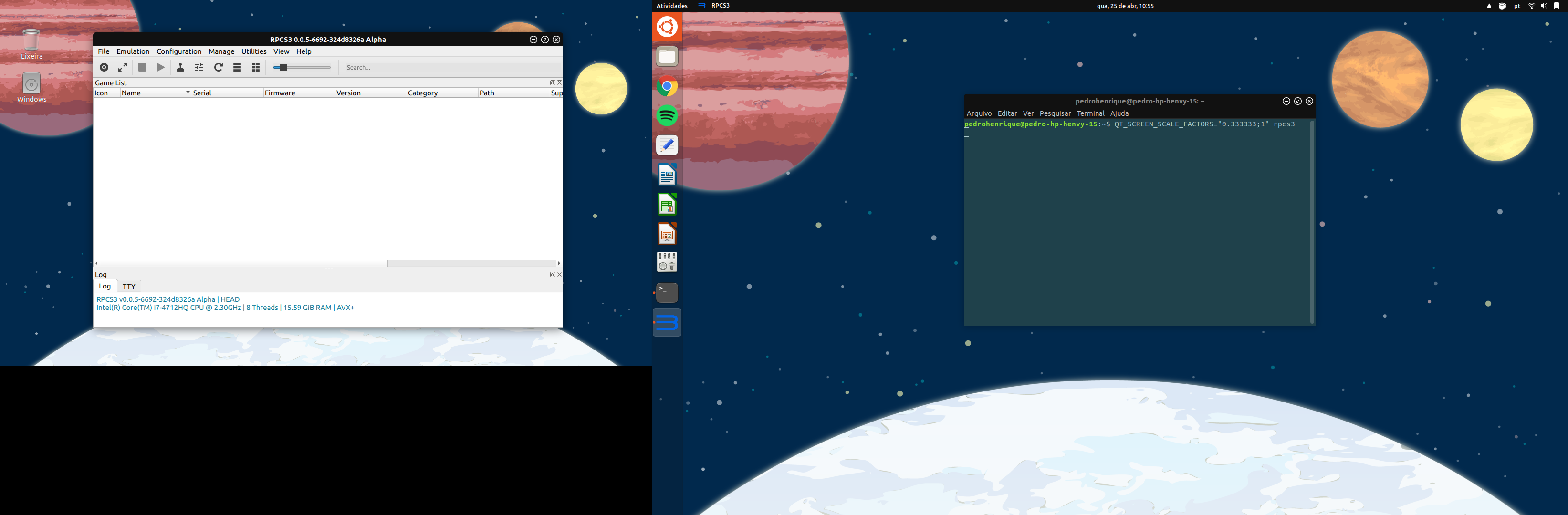
Task: Open gamepad settings with joystick icon
Action: pyautogui.click(x=180, y=68)
